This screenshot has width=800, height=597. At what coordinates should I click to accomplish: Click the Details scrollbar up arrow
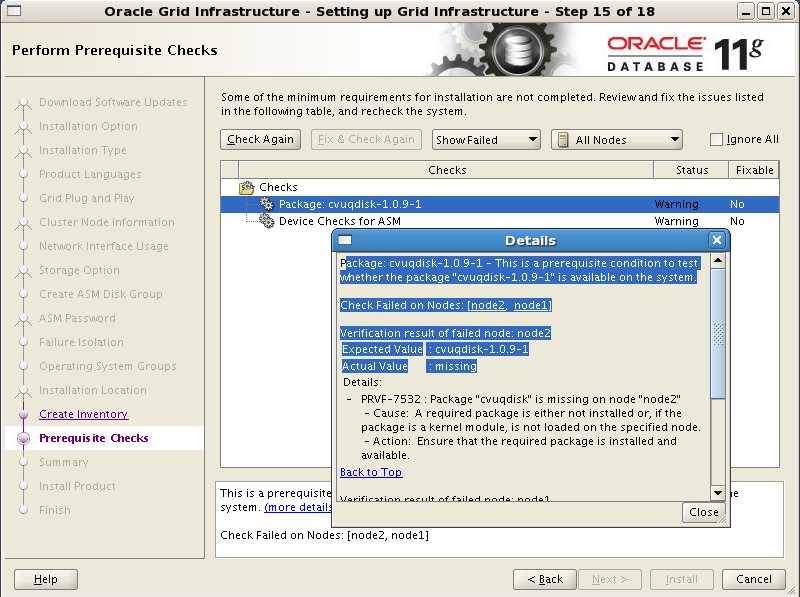click(718, 261)
